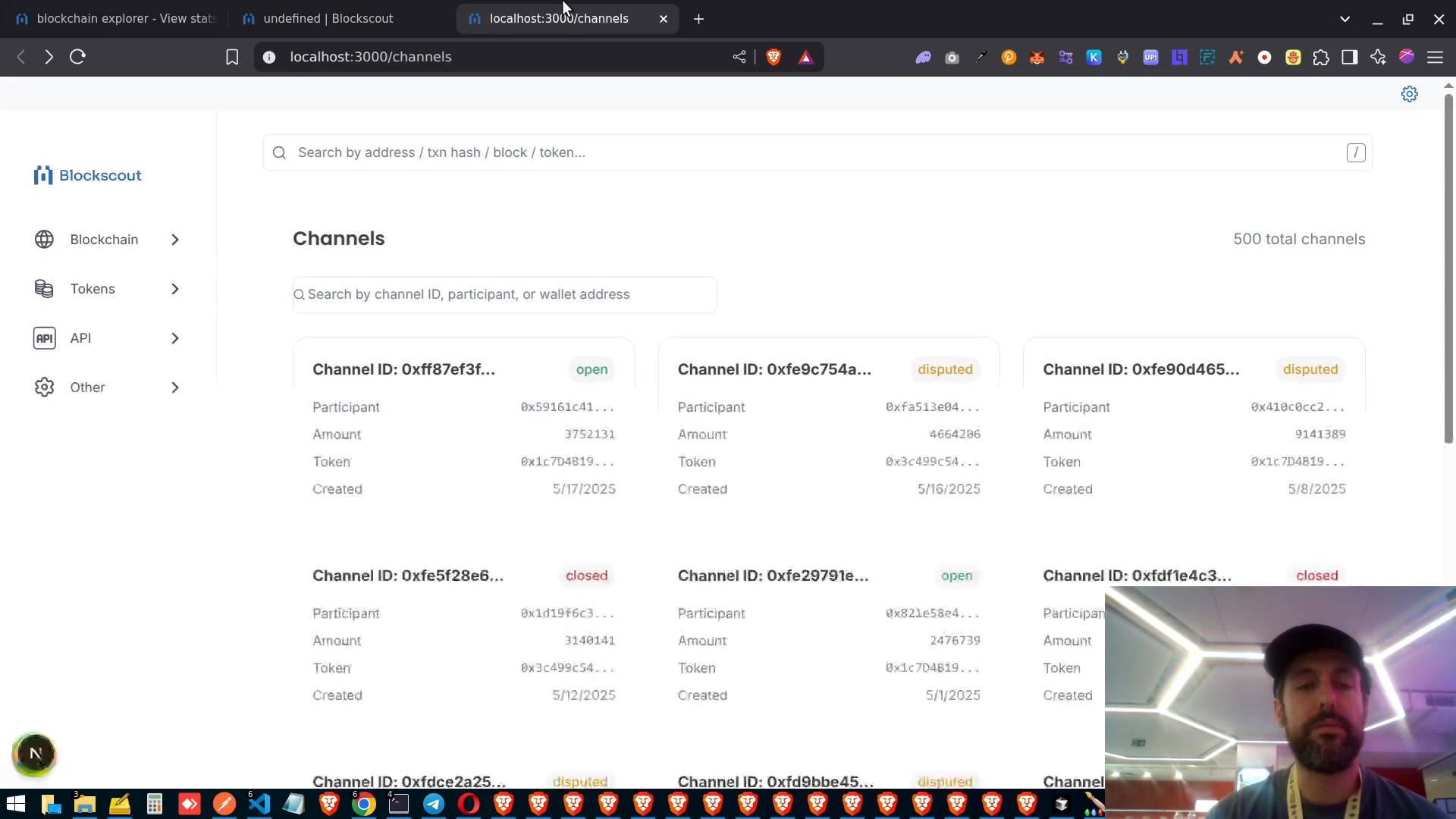The image size is (1456, 819).
Task: Open channel 0xfe5f28e6... card title
Action: [x=408, y=576]
